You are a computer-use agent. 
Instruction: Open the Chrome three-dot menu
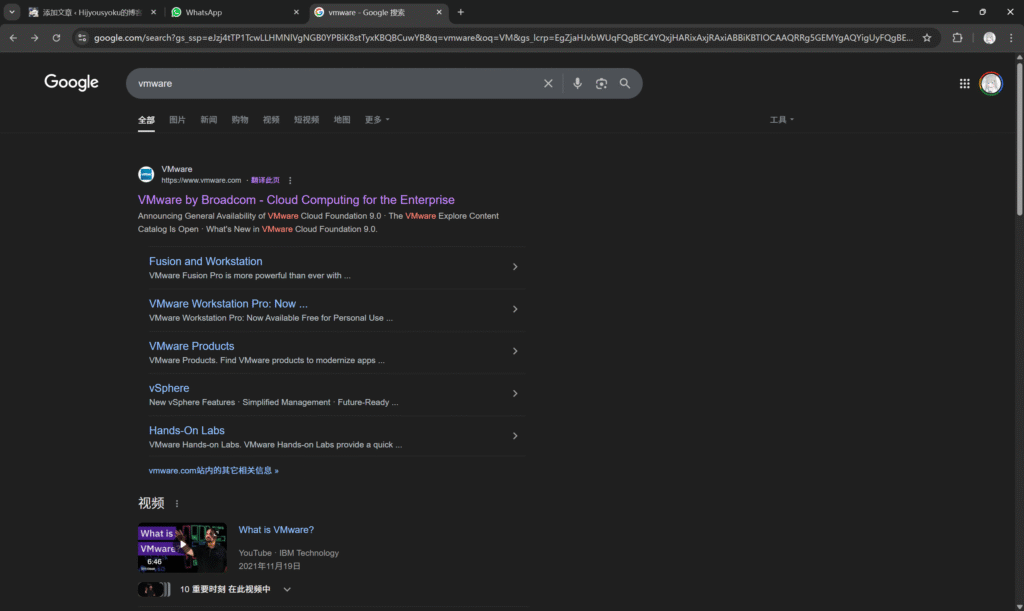(1011, 38)
